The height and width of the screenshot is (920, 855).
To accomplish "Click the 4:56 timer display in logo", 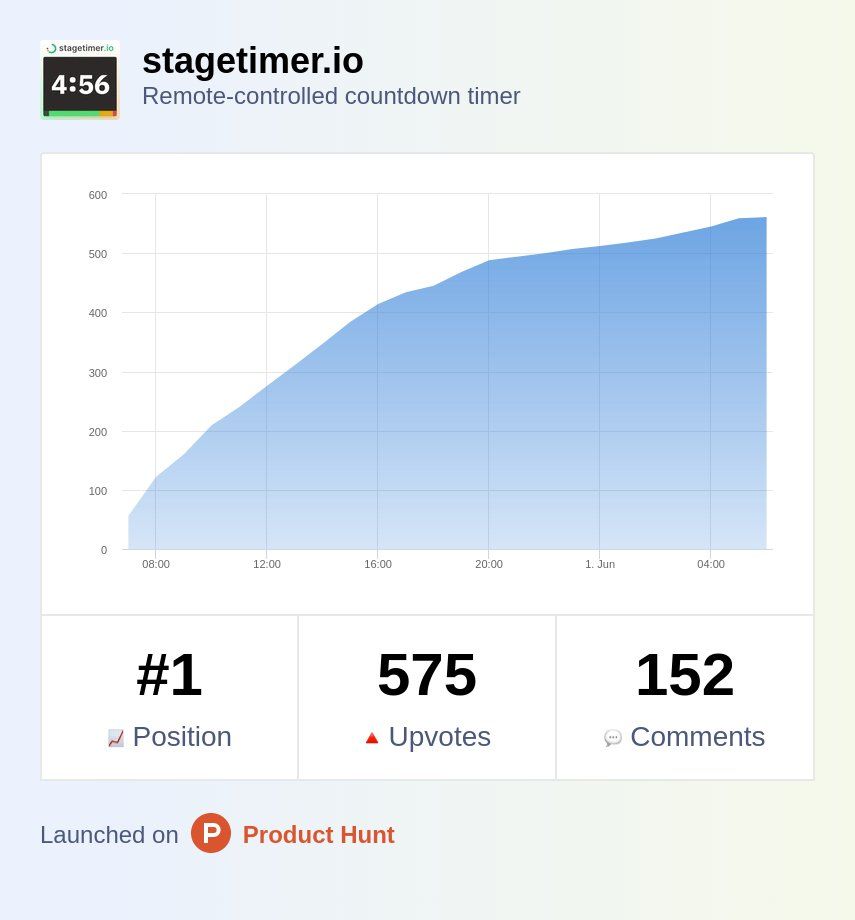I will pyautogui.click(x=80, y=85).
